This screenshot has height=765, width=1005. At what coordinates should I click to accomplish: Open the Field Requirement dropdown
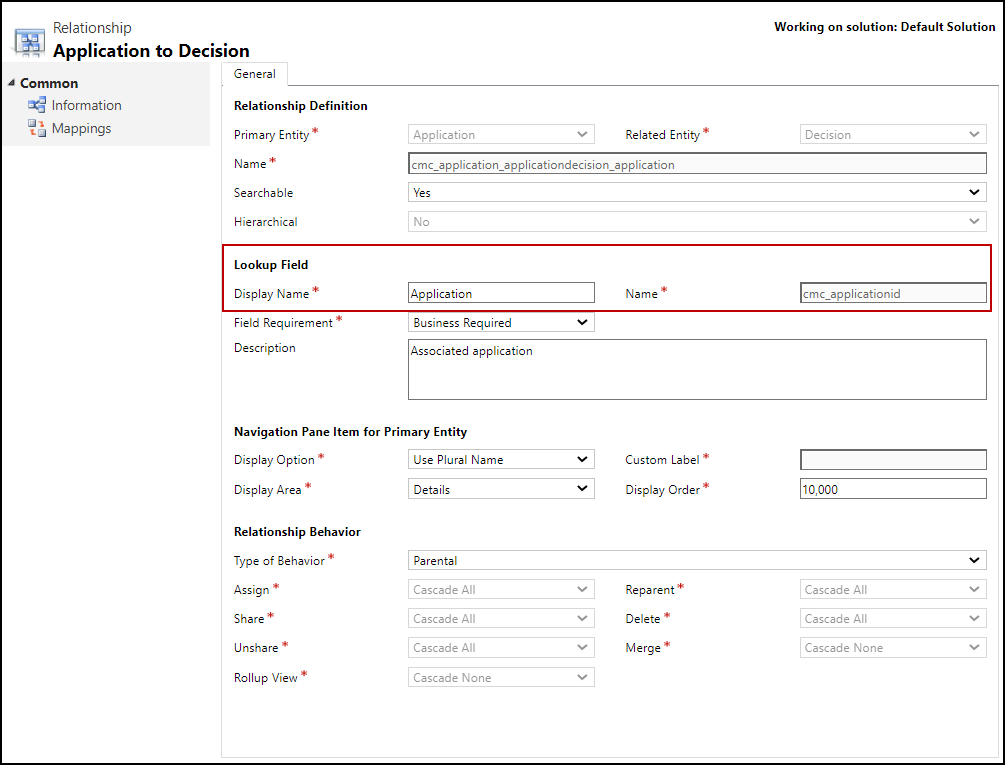pyautogui.click(x=501, y=323)
